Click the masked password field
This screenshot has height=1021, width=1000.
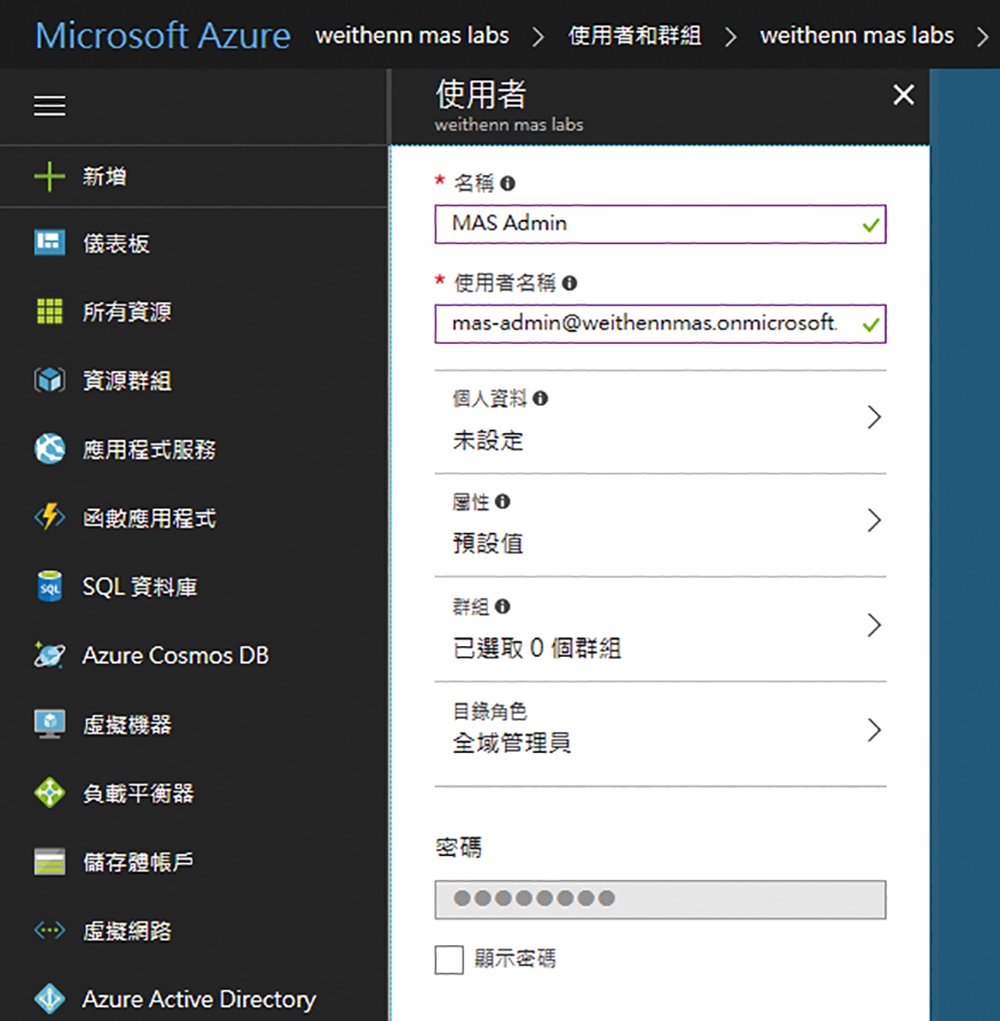click(x=660, y=900)
